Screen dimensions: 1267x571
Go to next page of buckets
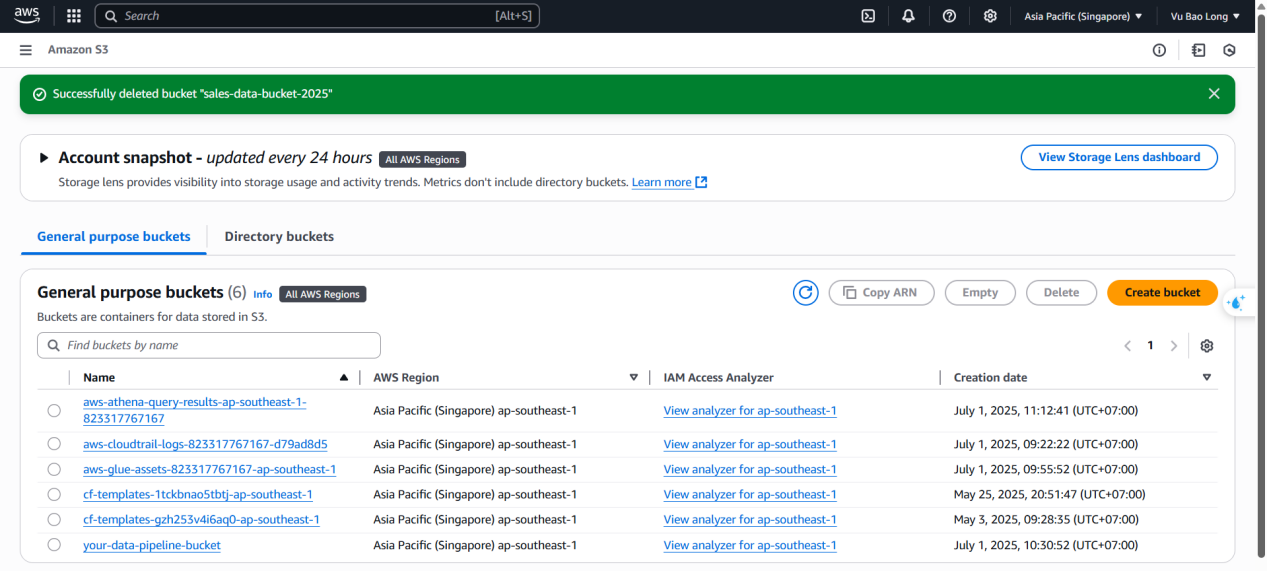point(1173,346)
